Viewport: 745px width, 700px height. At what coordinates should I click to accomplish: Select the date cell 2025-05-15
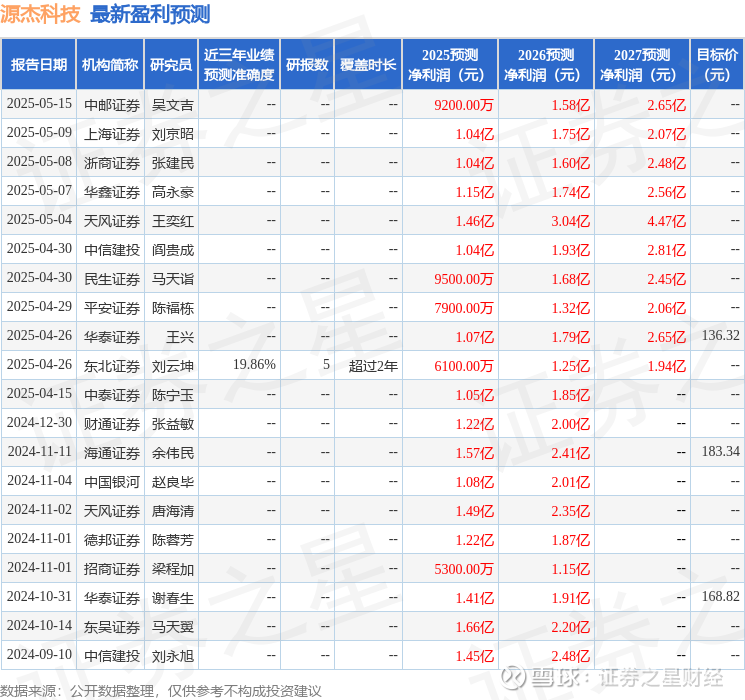39,104
